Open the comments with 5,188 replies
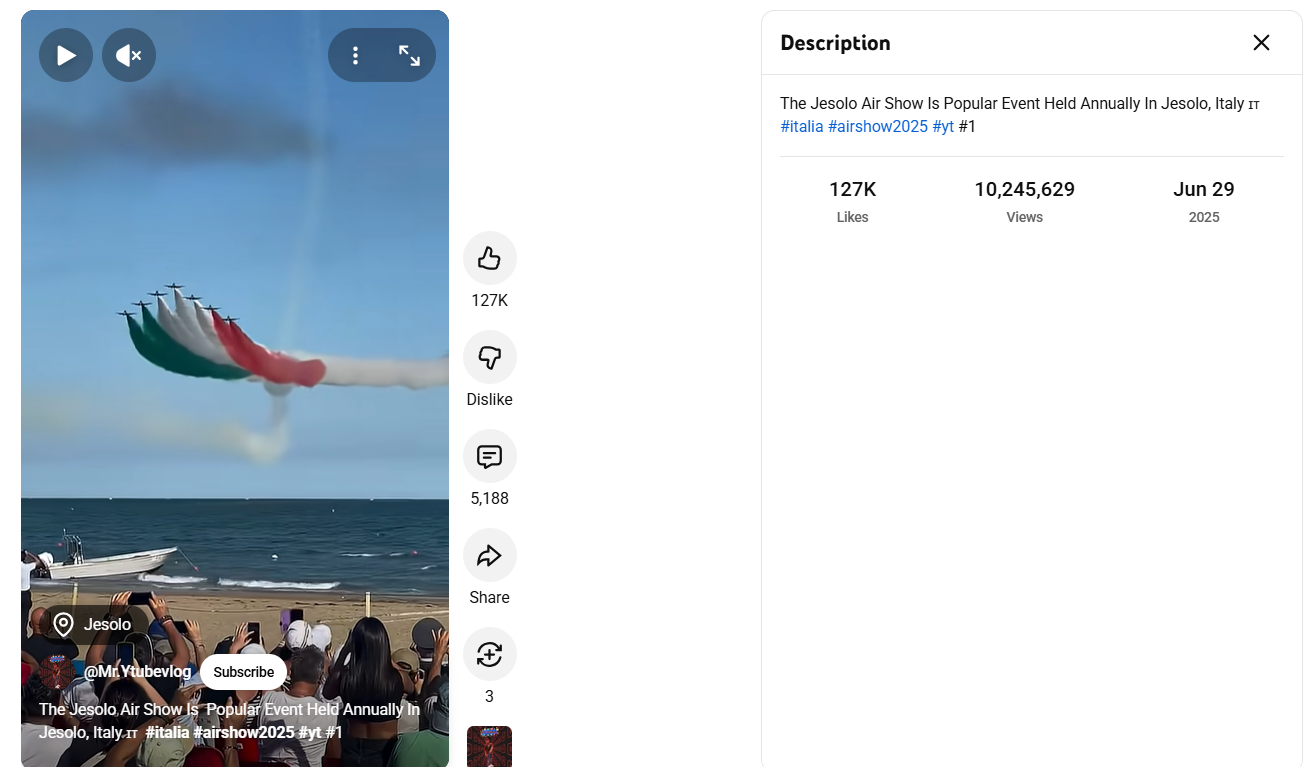Image resolution: width=1308 pixels, height=767 pixels. pyautogui.click(x=489, y=457)
